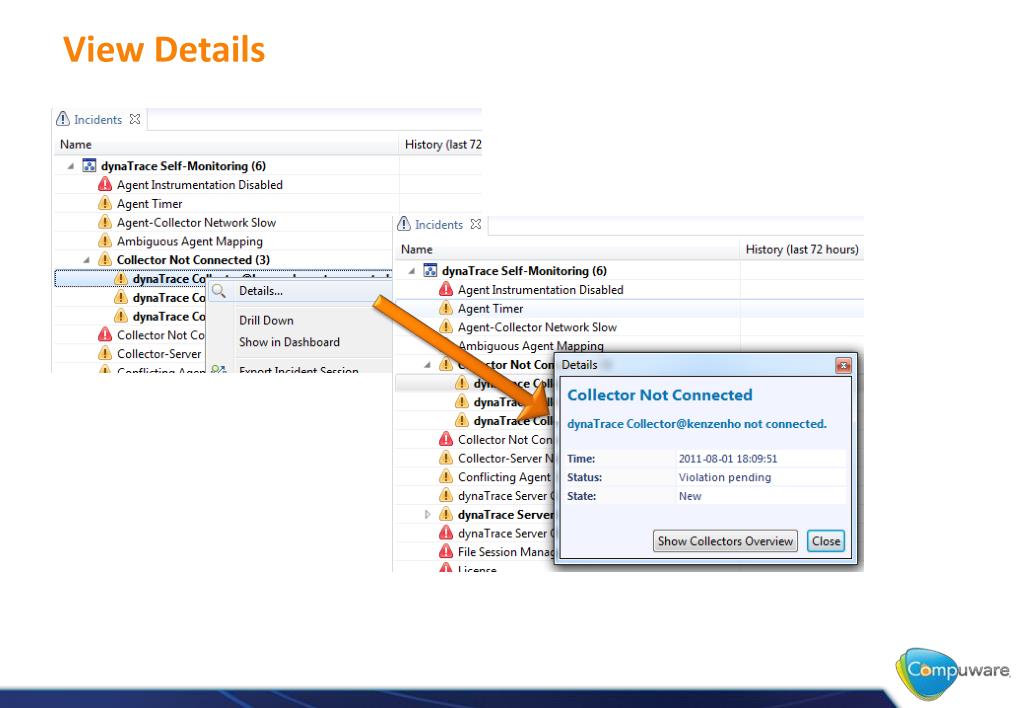Screen dimensions: 1023x708
Task: Switch to Incidents tab in left window
Action: (x=98, y=119)
